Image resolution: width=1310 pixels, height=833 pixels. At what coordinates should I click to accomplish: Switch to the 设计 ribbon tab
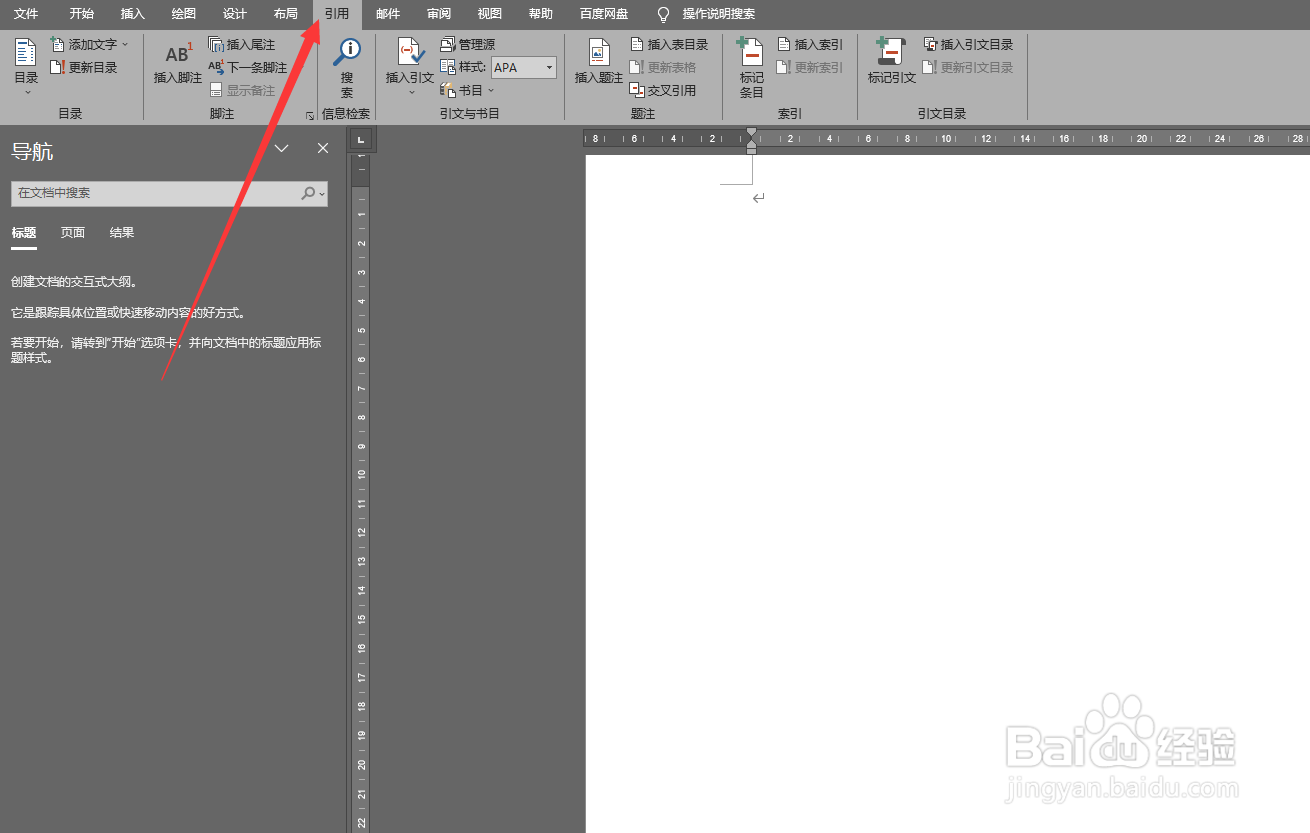(235, 14)
